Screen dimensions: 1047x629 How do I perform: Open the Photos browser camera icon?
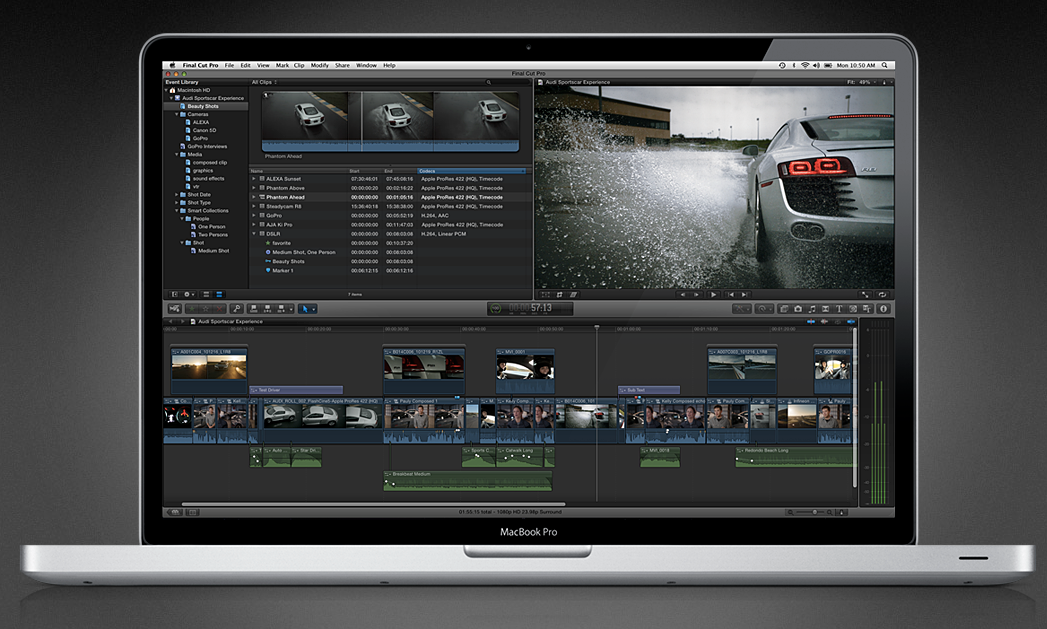tap(798, 308)
